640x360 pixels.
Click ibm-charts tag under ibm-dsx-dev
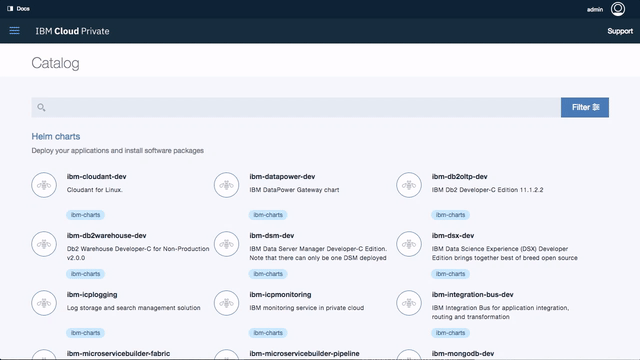coord(450,274)
